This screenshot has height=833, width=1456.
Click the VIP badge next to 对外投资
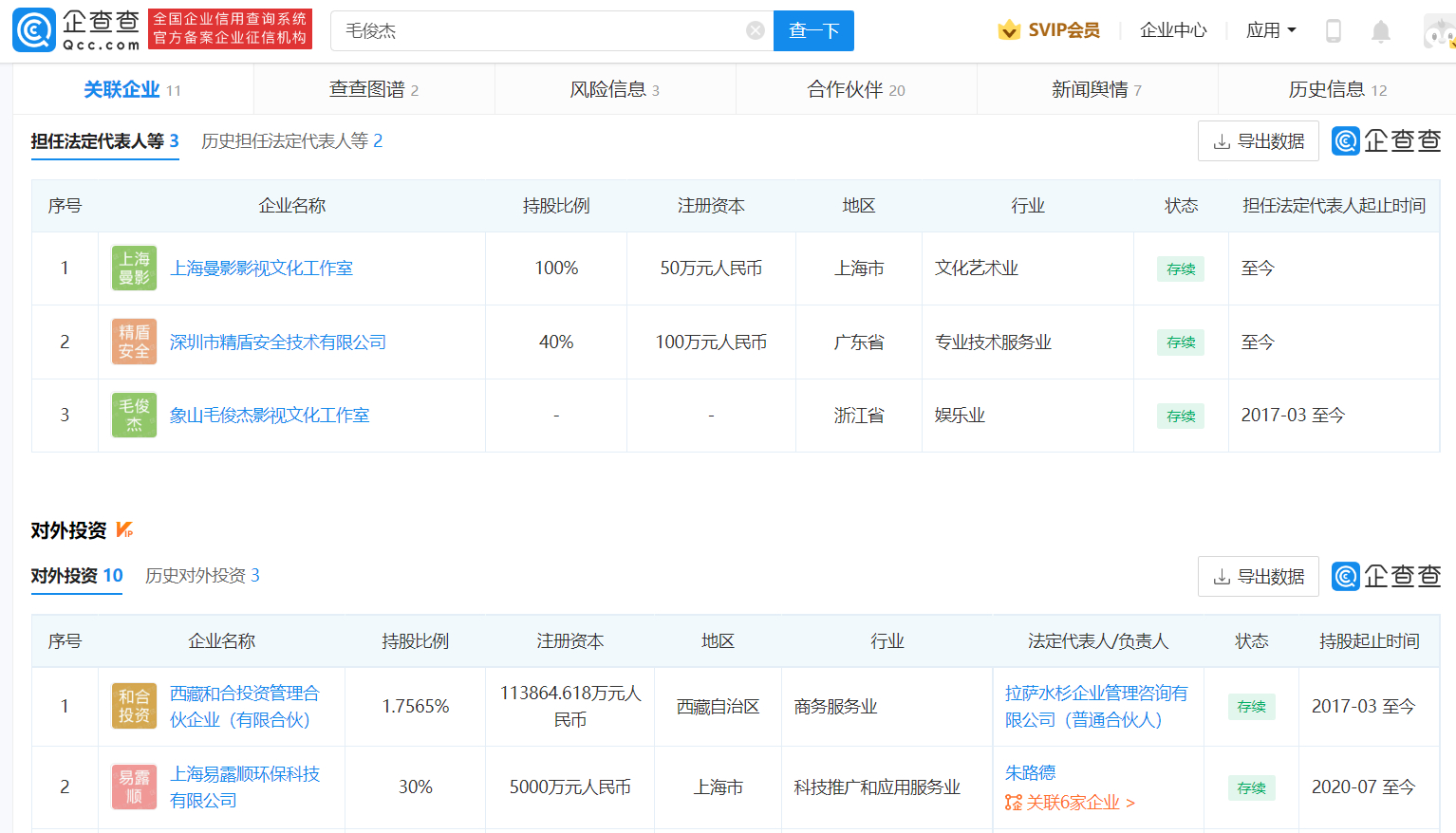[124, 529]
